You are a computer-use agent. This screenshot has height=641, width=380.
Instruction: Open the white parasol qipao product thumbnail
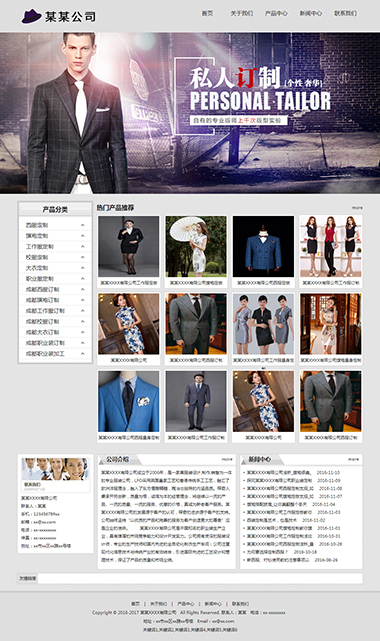(196, 247)
